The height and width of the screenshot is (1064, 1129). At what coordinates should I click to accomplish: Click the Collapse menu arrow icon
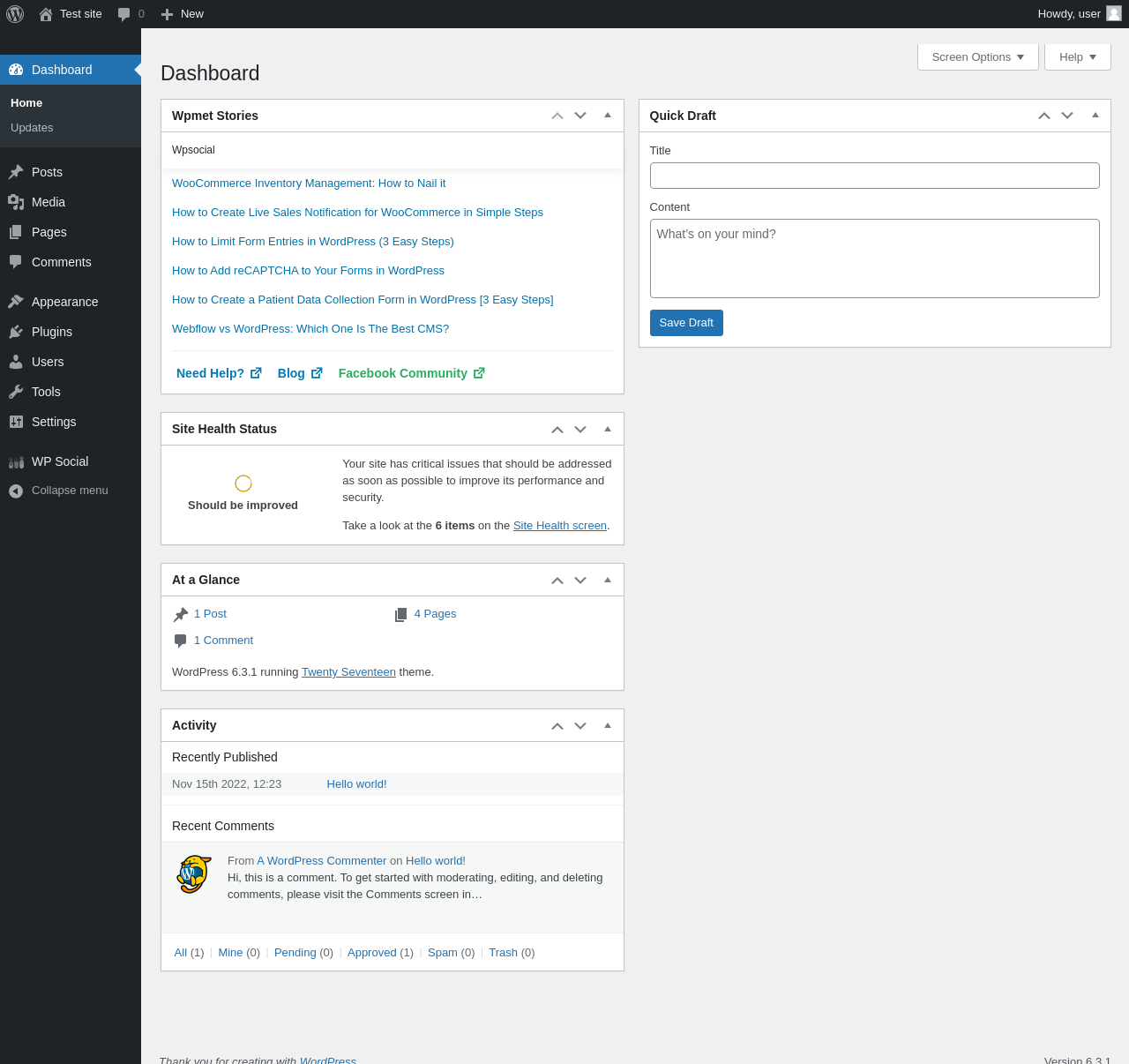[x=16, y=491]
